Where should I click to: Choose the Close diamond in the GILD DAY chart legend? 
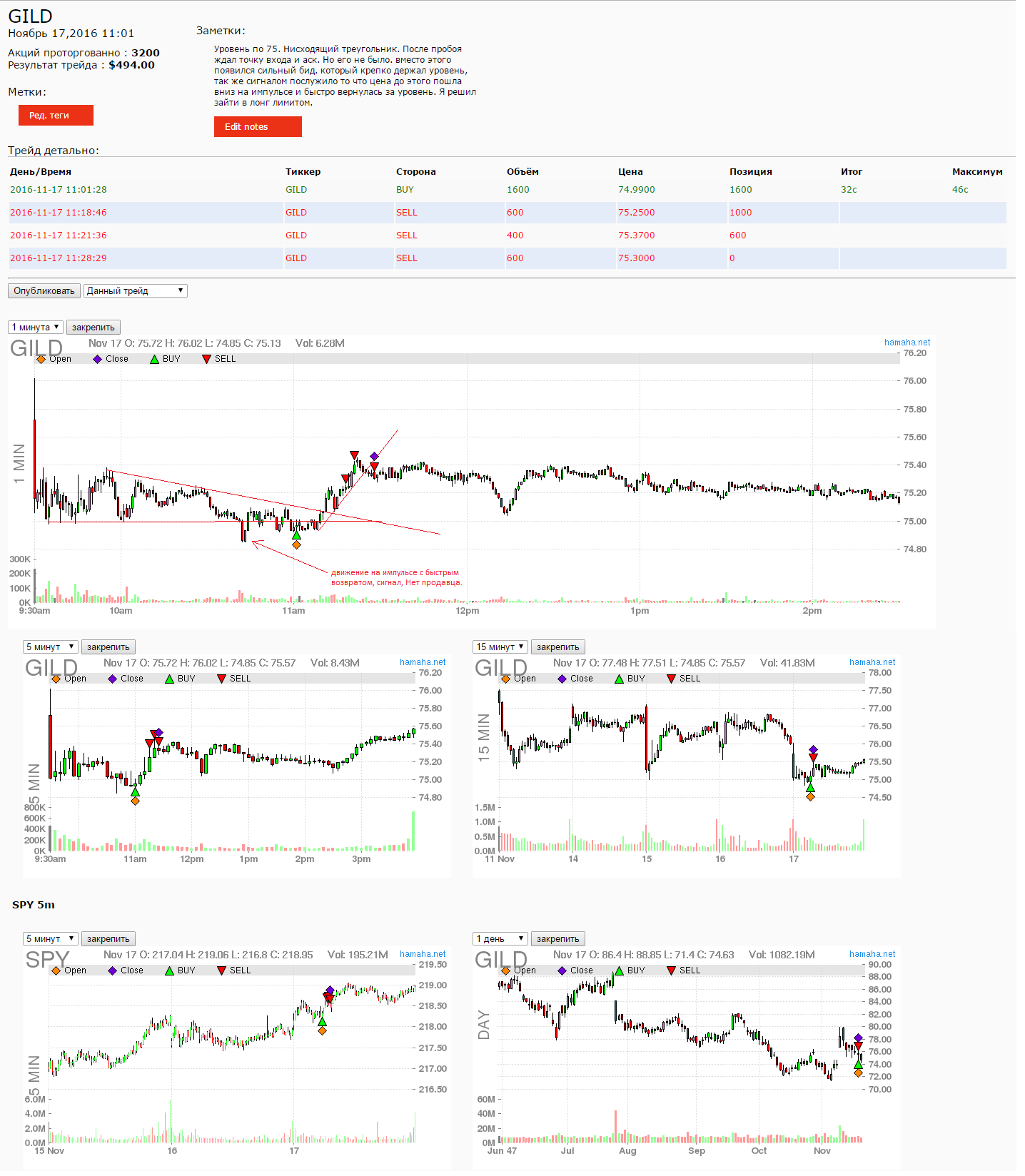click(562, 970)
